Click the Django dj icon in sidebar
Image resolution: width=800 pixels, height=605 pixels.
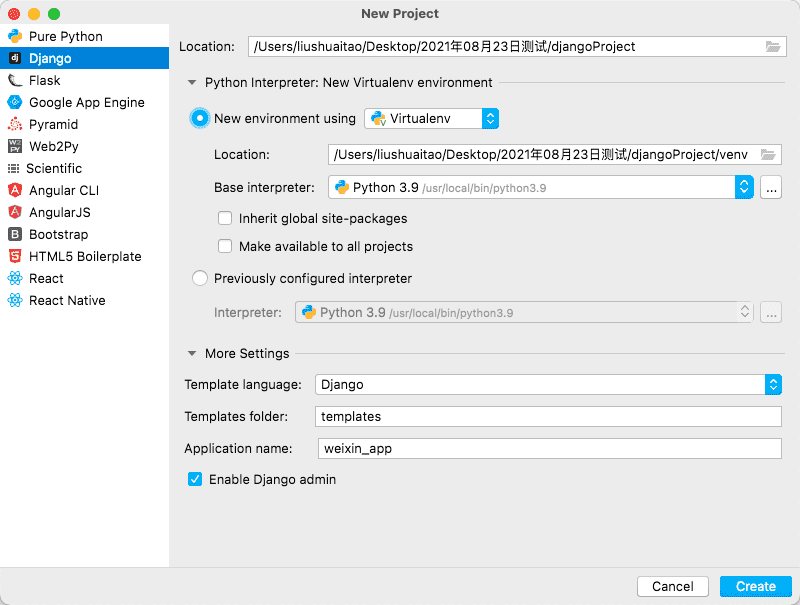pos(15,58)
